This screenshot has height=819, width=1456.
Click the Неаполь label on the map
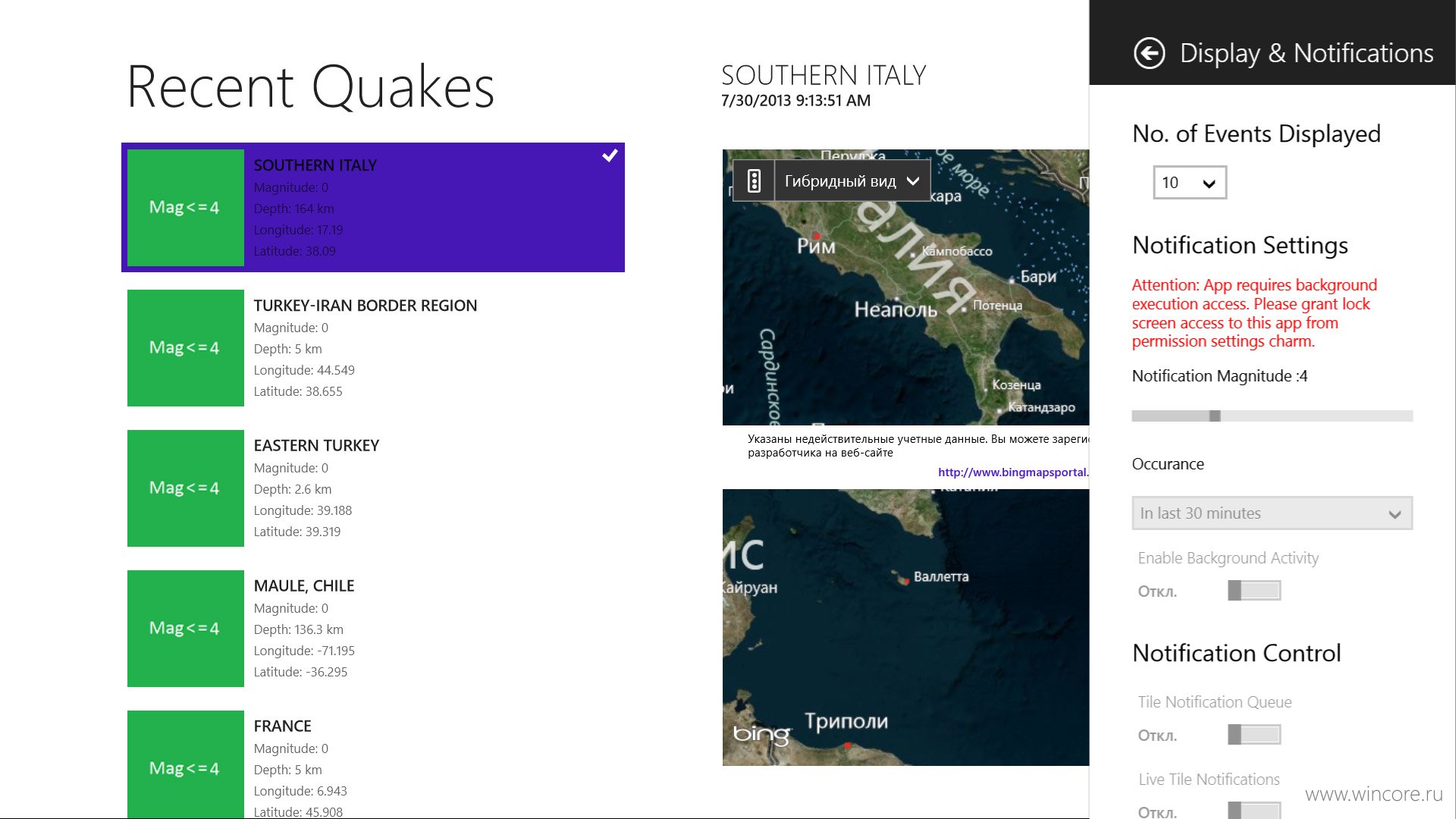[896, 309]
